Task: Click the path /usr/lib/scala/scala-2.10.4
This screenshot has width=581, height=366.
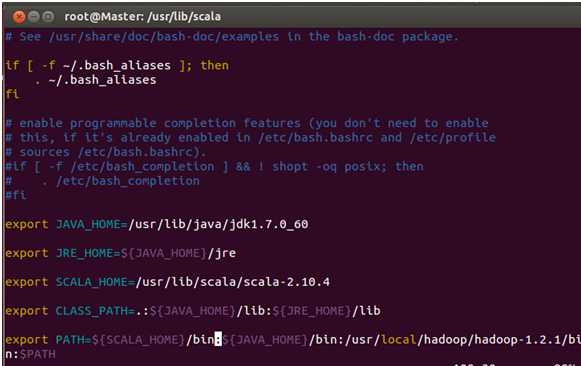Action: pyautogui.click(x=233, y=282)
